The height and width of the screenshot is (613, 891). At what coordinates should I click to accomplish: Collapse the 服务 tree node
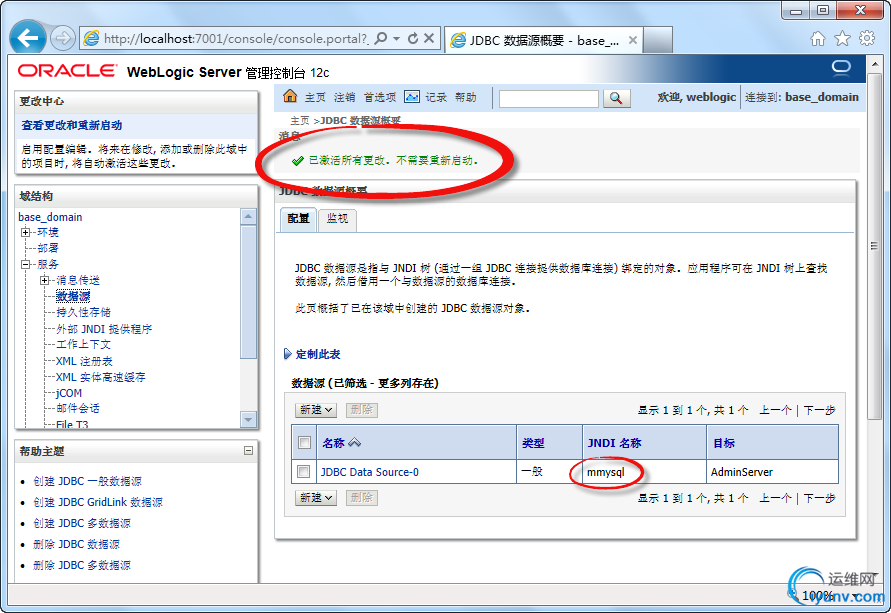(x=25, y=264)
